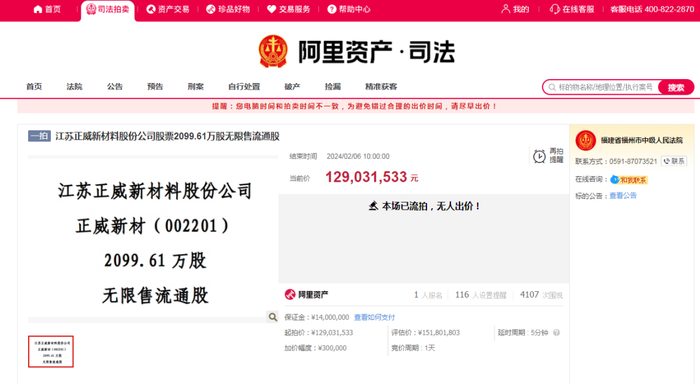The image size is (700, 384).
Task: Select the stock listing thumbnail image
Action: pyautogui.click(x=51, y=351)
